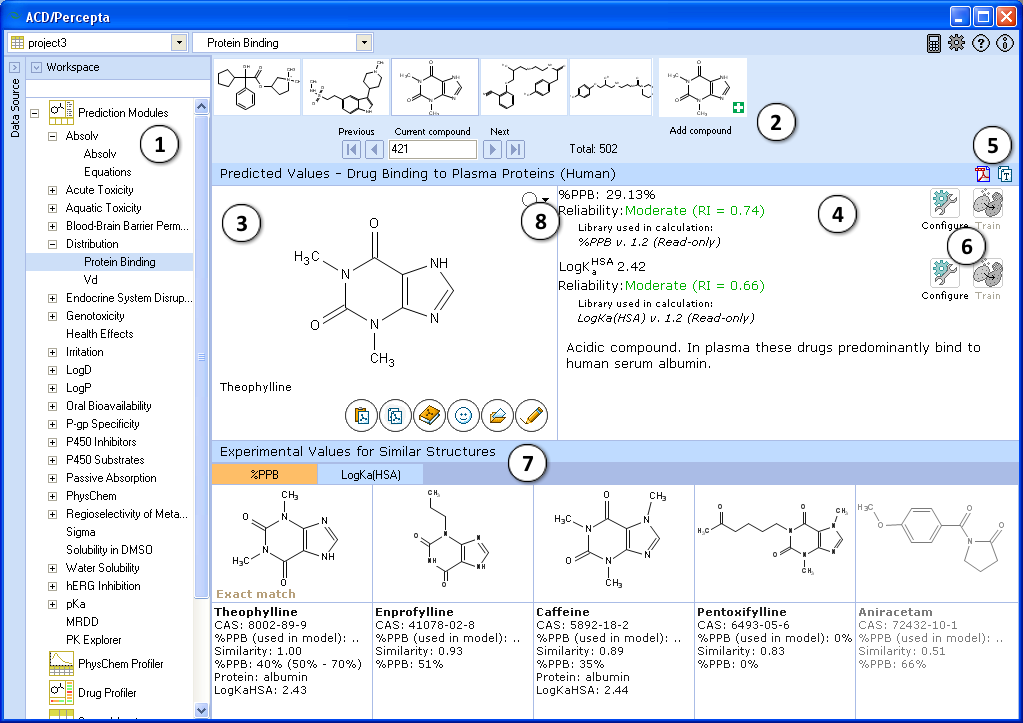Select Vd under Distribution
The width and height of the screenshot is (1023, 723).
coord(91,280)
